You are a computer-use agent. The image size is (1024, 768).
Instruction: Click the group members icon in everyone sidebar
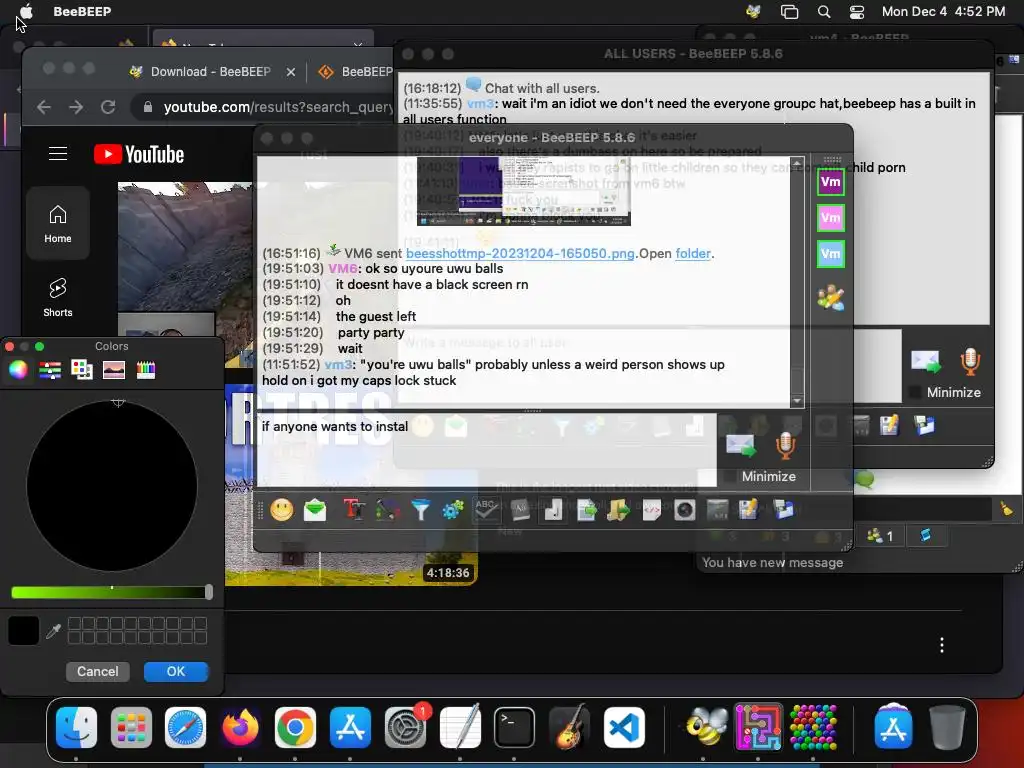[x=831, y=298]
